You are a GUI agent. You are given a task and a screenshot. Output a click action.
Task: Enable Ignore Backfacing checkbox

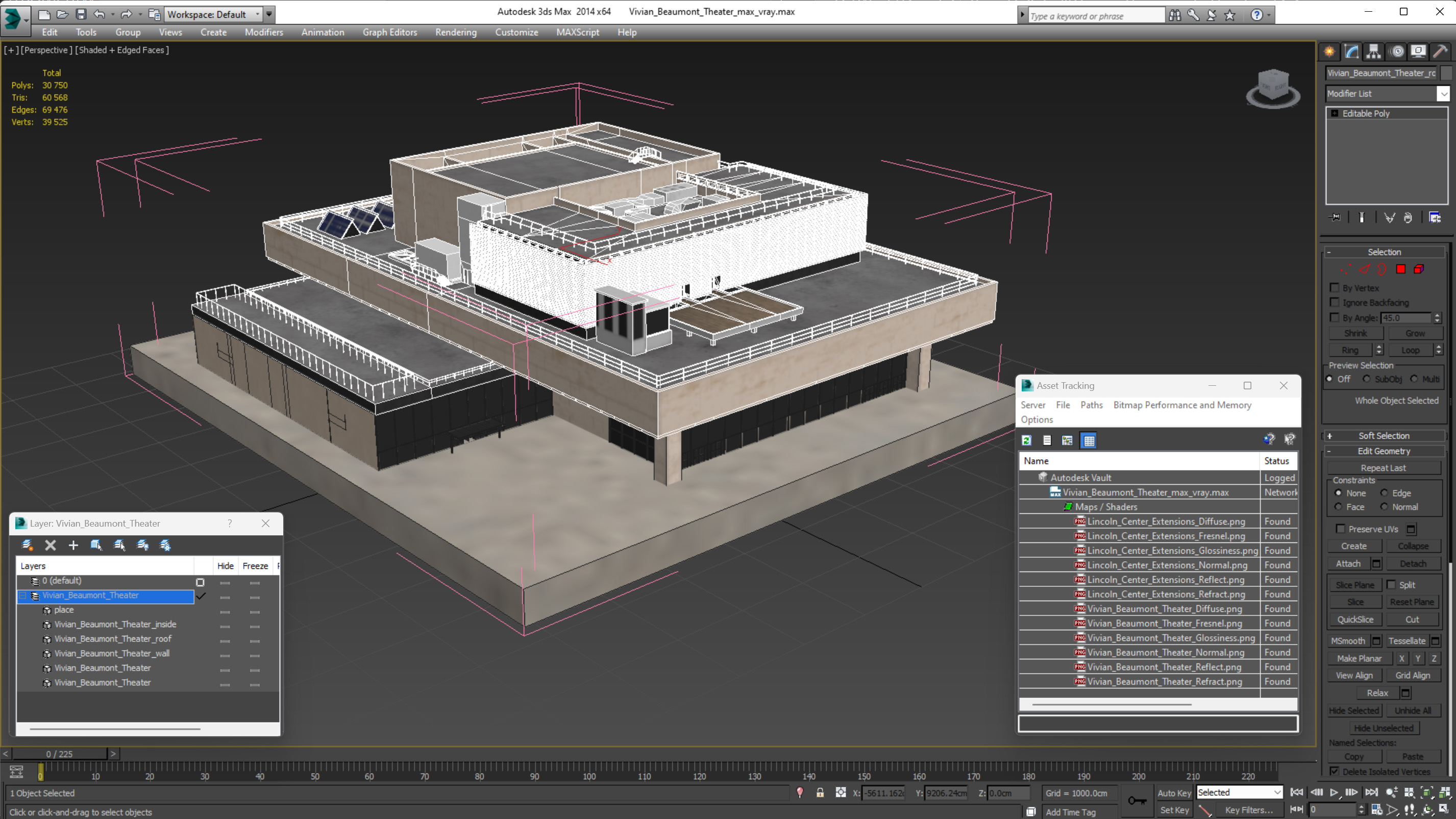click(1335, 303)
